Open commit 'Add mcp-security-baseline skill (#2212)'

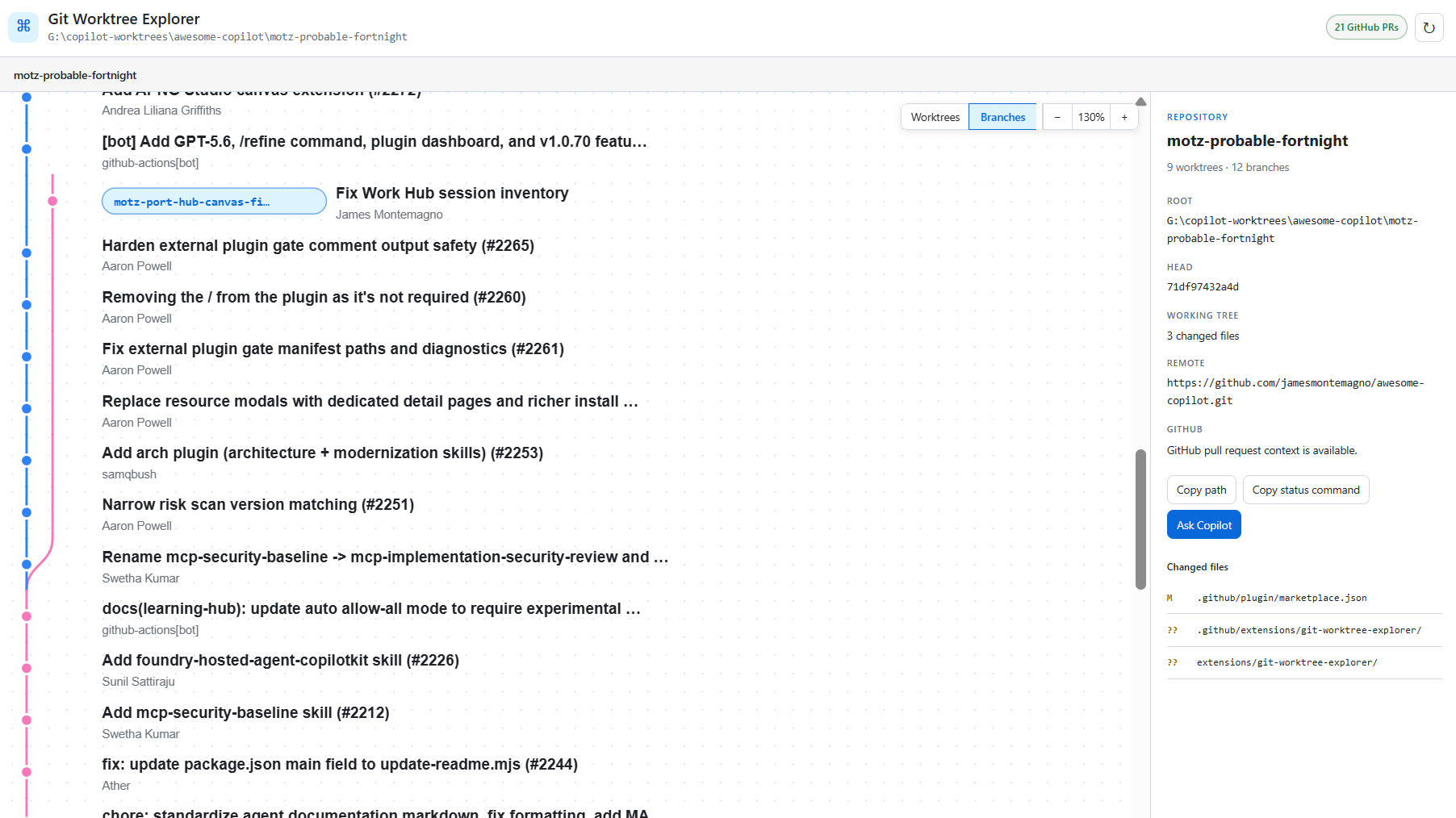(x=246, y=713)
